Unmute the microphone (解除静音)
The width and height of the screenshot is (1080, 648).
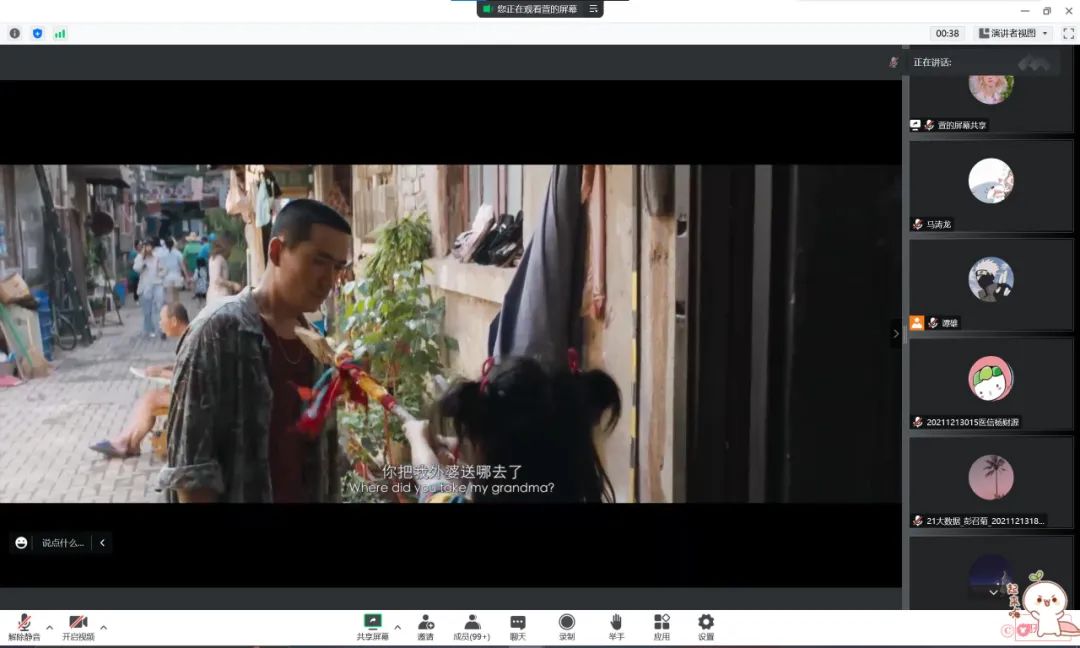click(24, 627)
